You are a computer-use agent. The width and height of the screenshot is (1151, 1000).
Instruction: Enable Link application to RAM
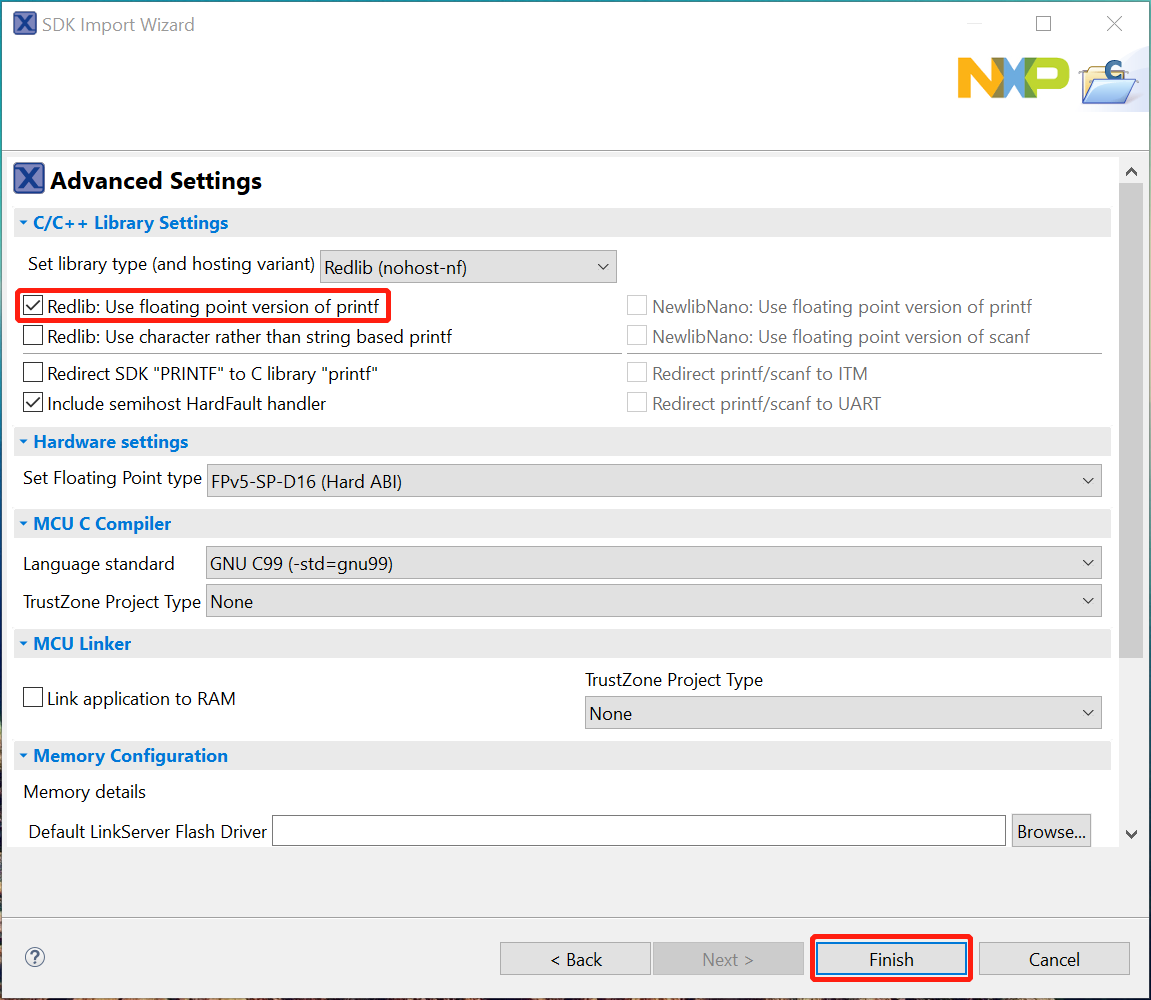click(x=33, y=699)
